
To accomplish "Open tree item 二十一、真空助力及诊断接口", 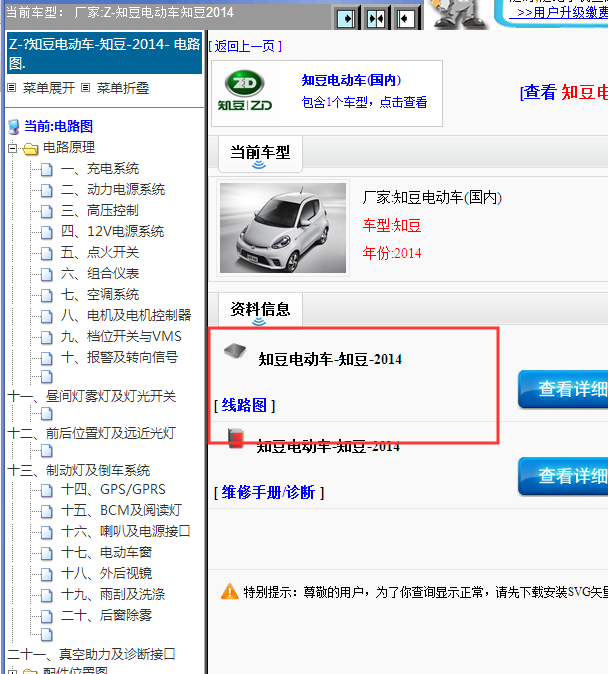I will tap(92, 655).
